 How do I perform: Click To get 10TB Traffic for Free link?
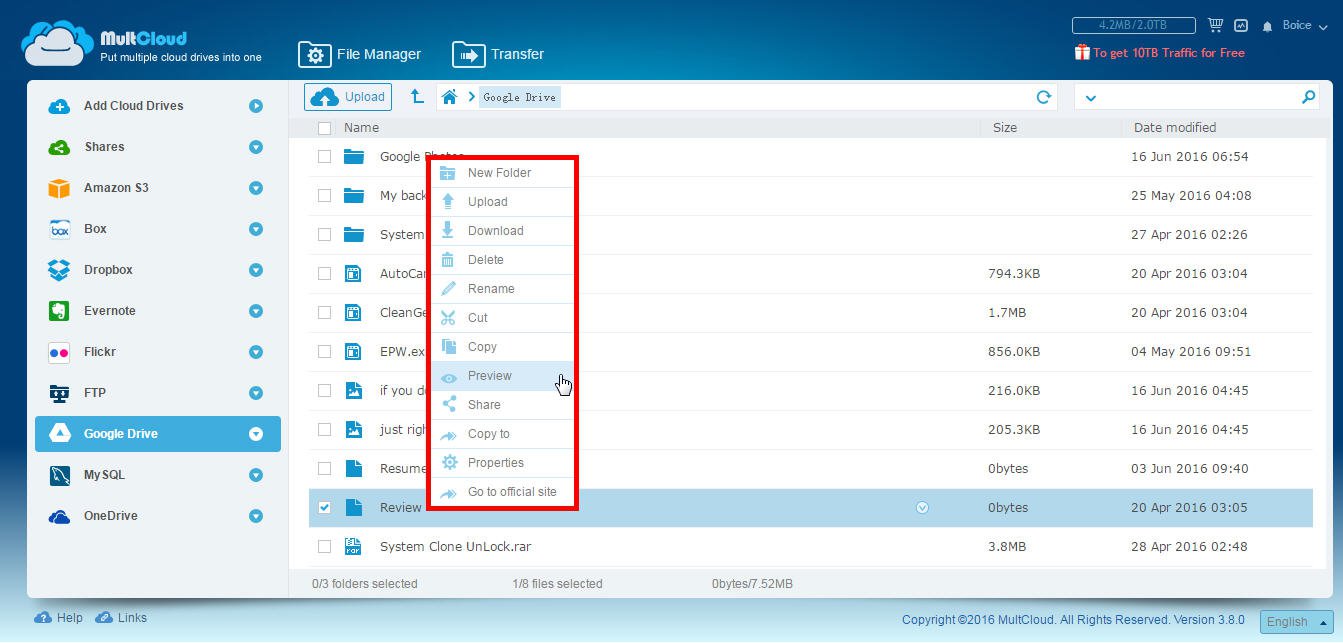point(1168,53)
